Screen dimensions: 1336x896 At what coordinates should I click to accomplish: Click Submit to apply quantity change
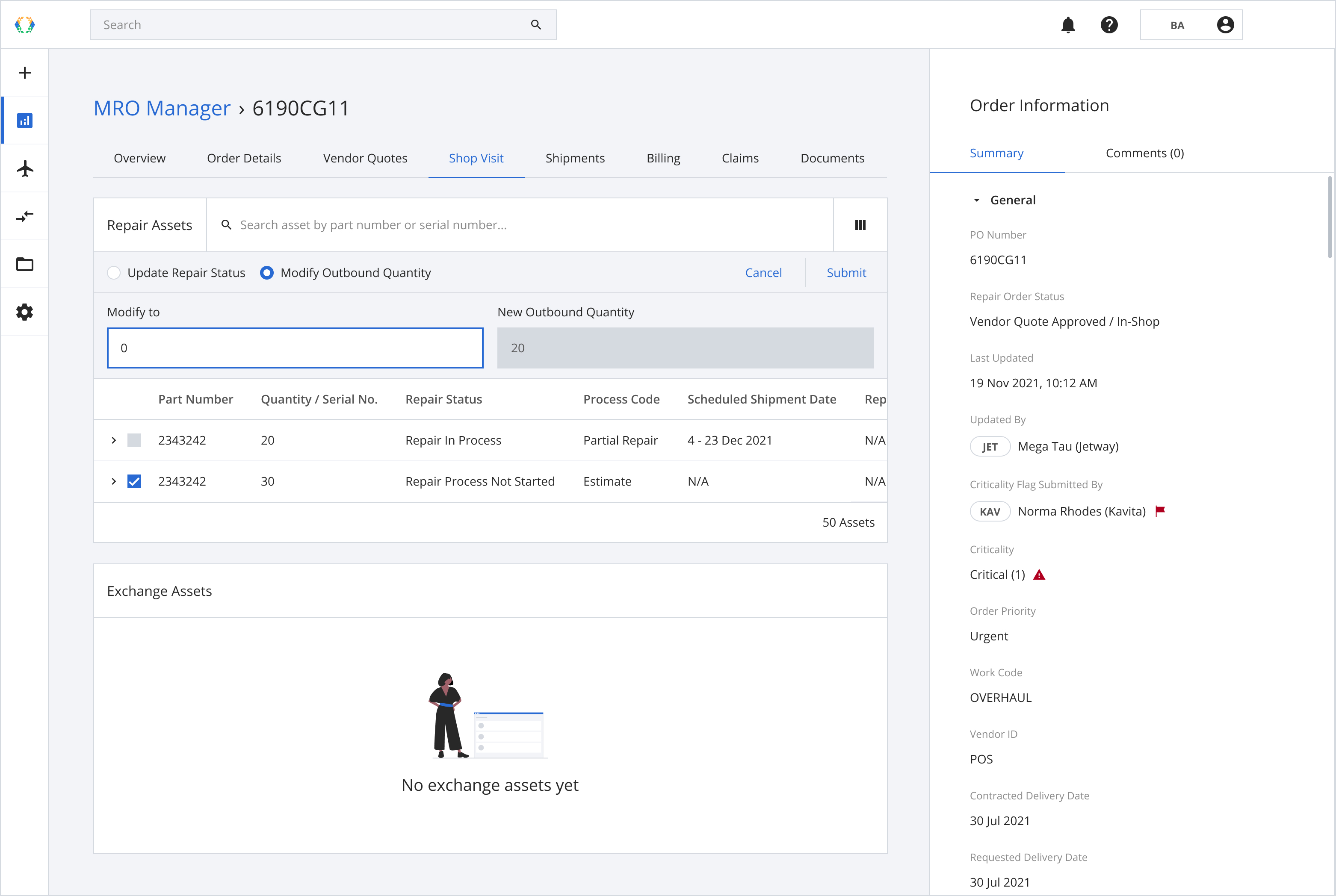tap(846, 273)
